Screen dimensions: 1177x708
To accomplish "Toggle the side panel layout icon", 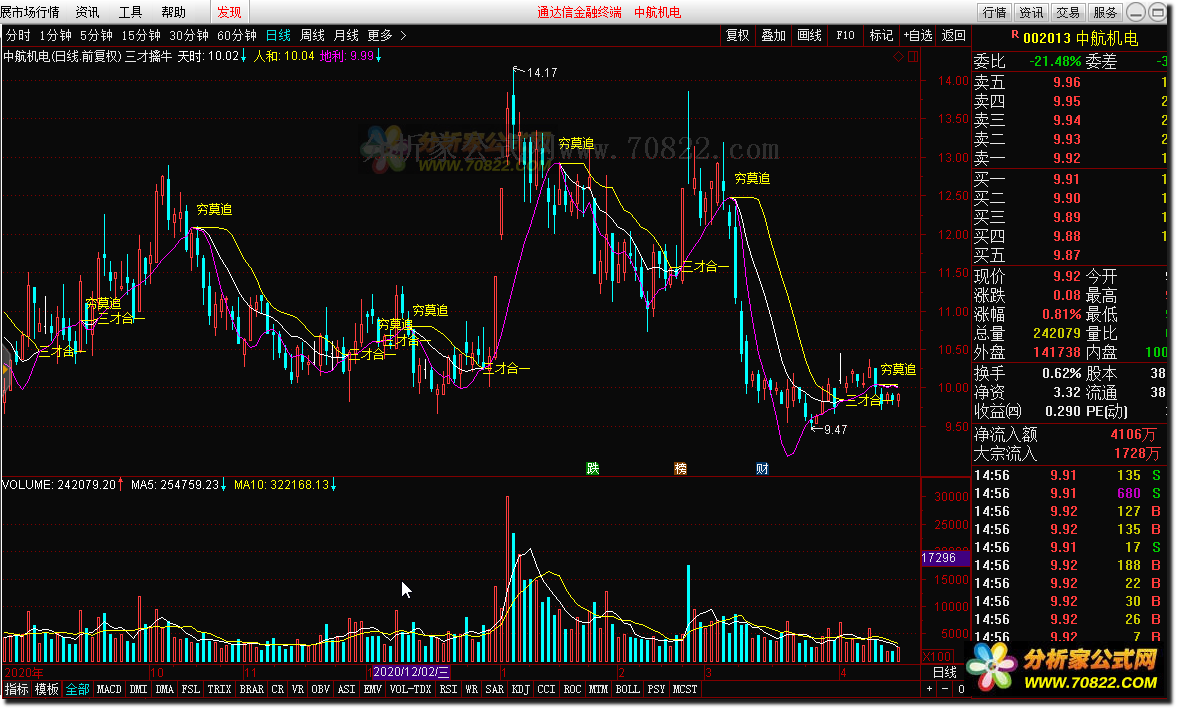I will point(913,56).
